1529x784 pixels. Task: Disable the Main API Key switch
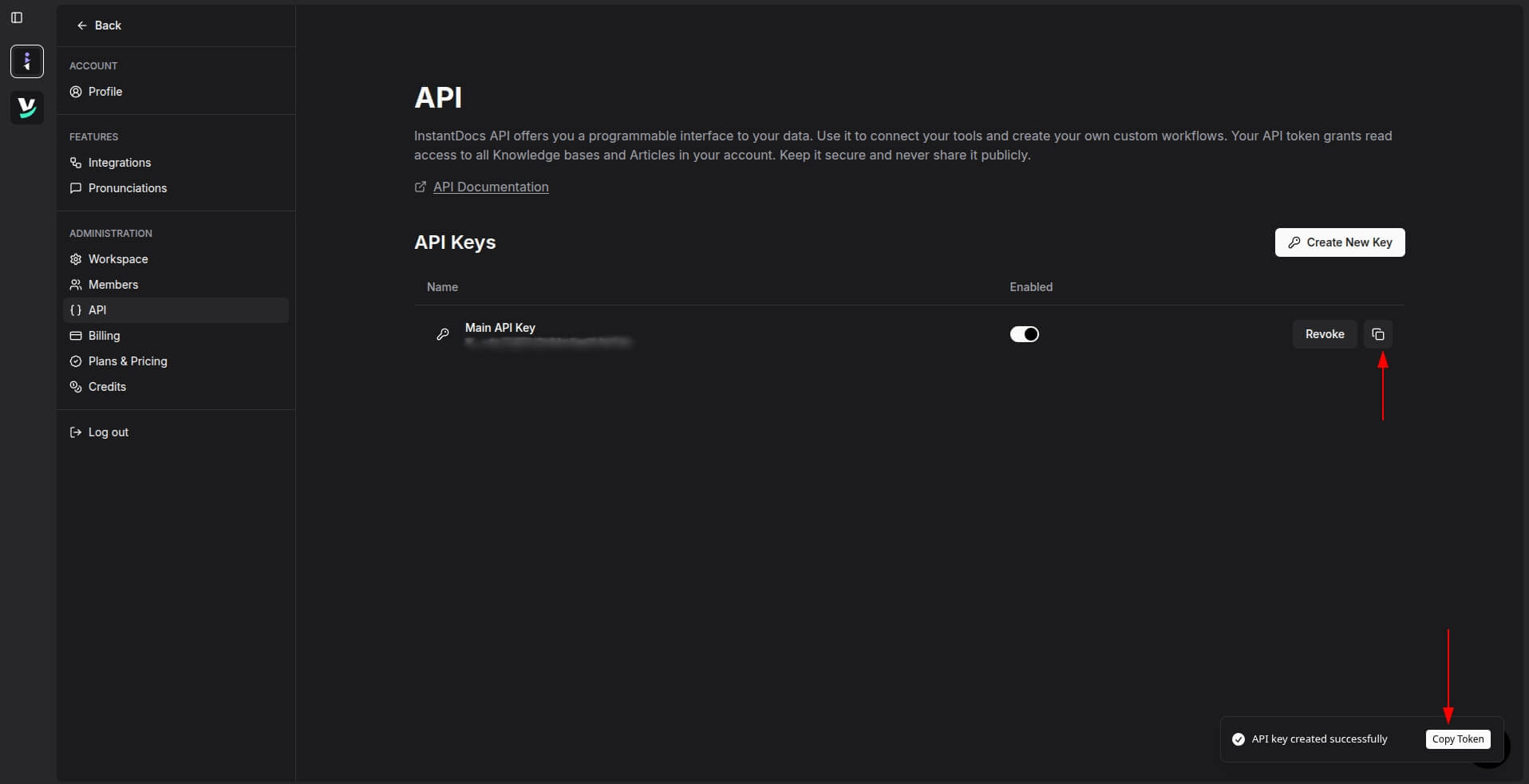(1024, 334)
